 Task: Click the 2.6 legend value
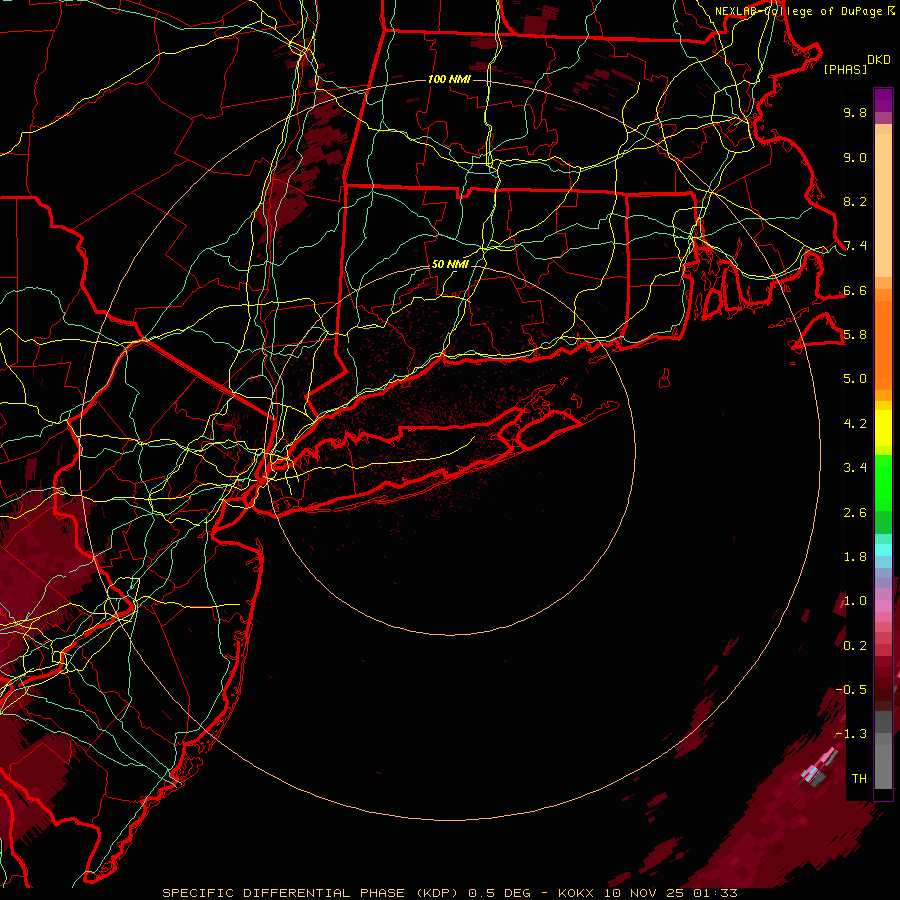[855, 512]
